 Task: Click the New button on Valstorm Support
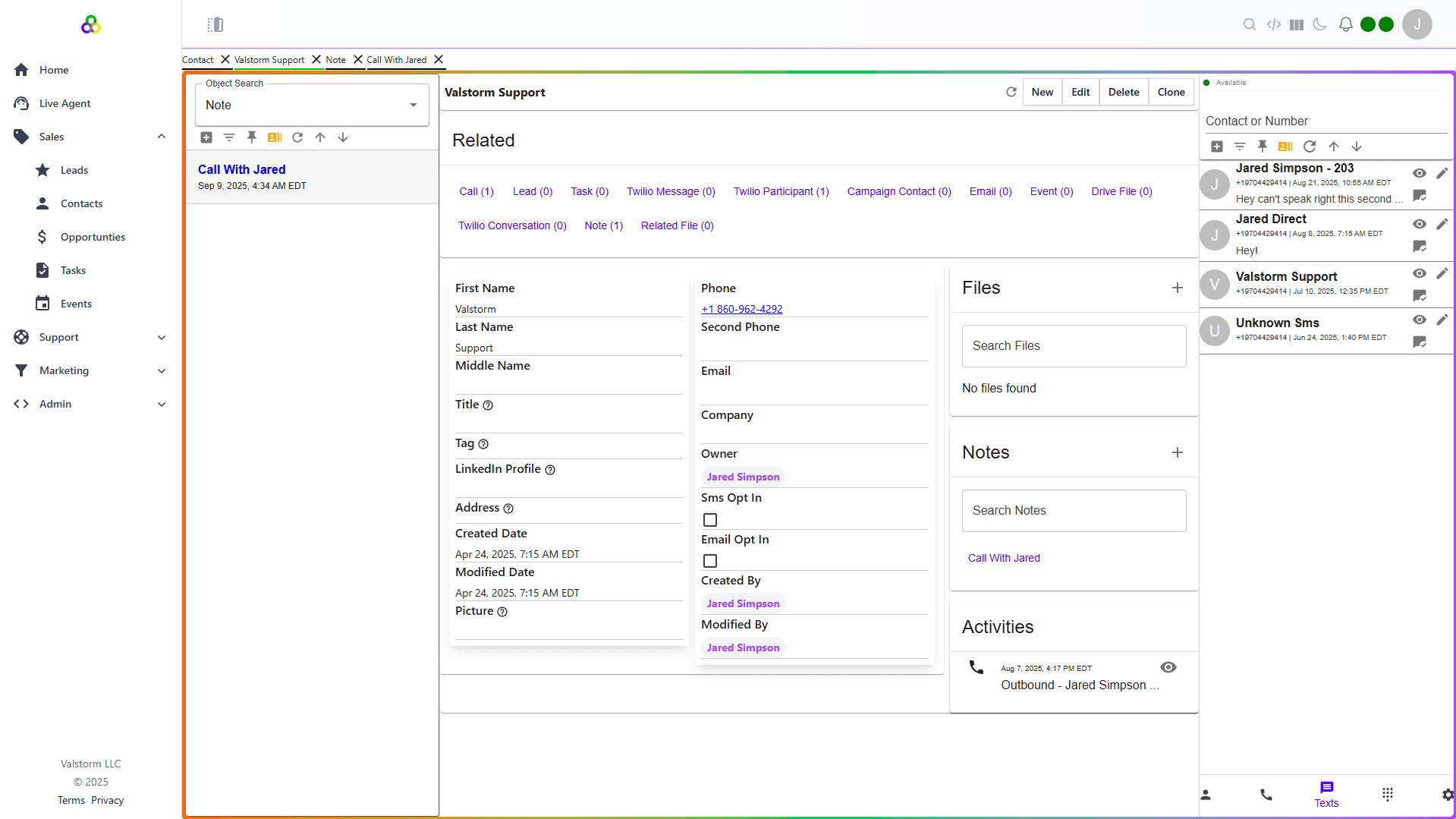tap(1042, 92)
